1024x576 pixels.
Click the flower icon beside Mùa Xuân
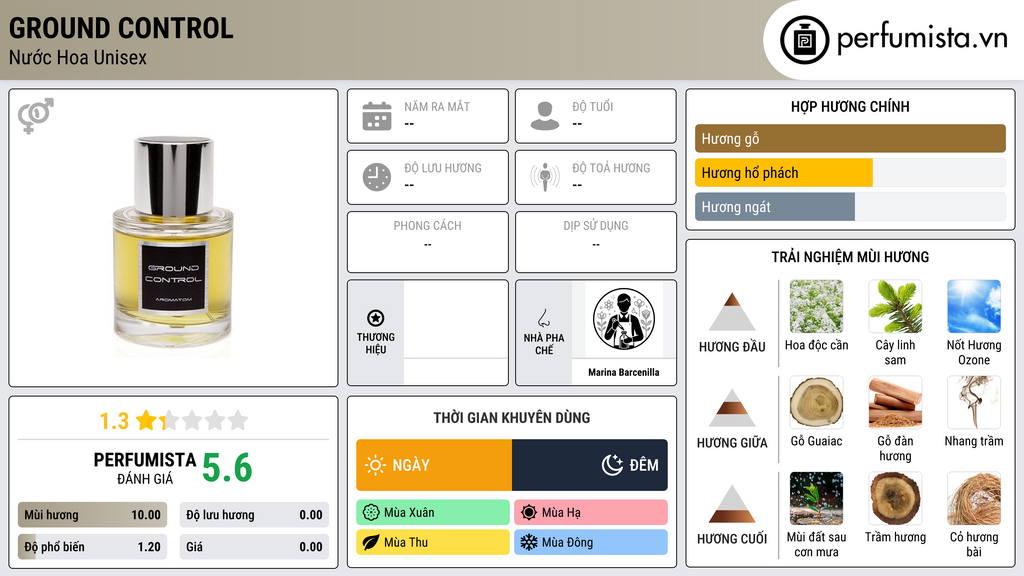[371, 513]
